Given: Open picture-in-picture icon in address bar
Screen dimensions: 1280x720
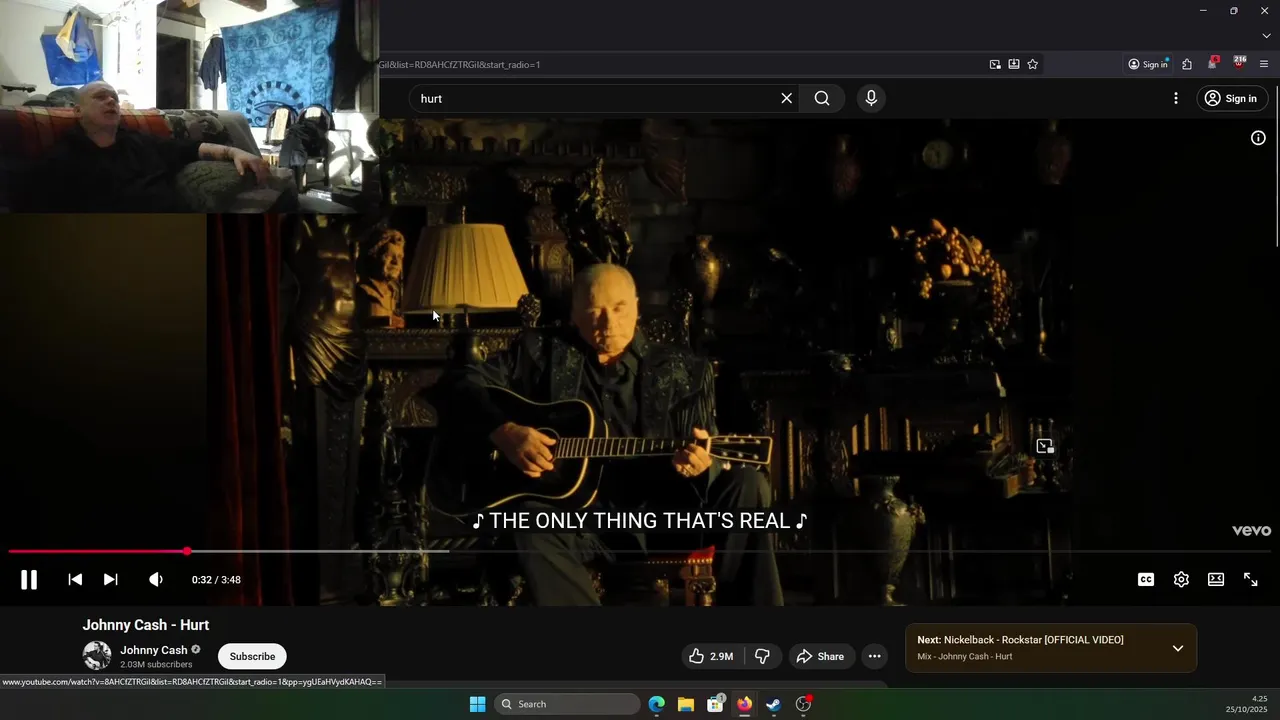Looking at the screenshot, I should [x=995, y=64].
